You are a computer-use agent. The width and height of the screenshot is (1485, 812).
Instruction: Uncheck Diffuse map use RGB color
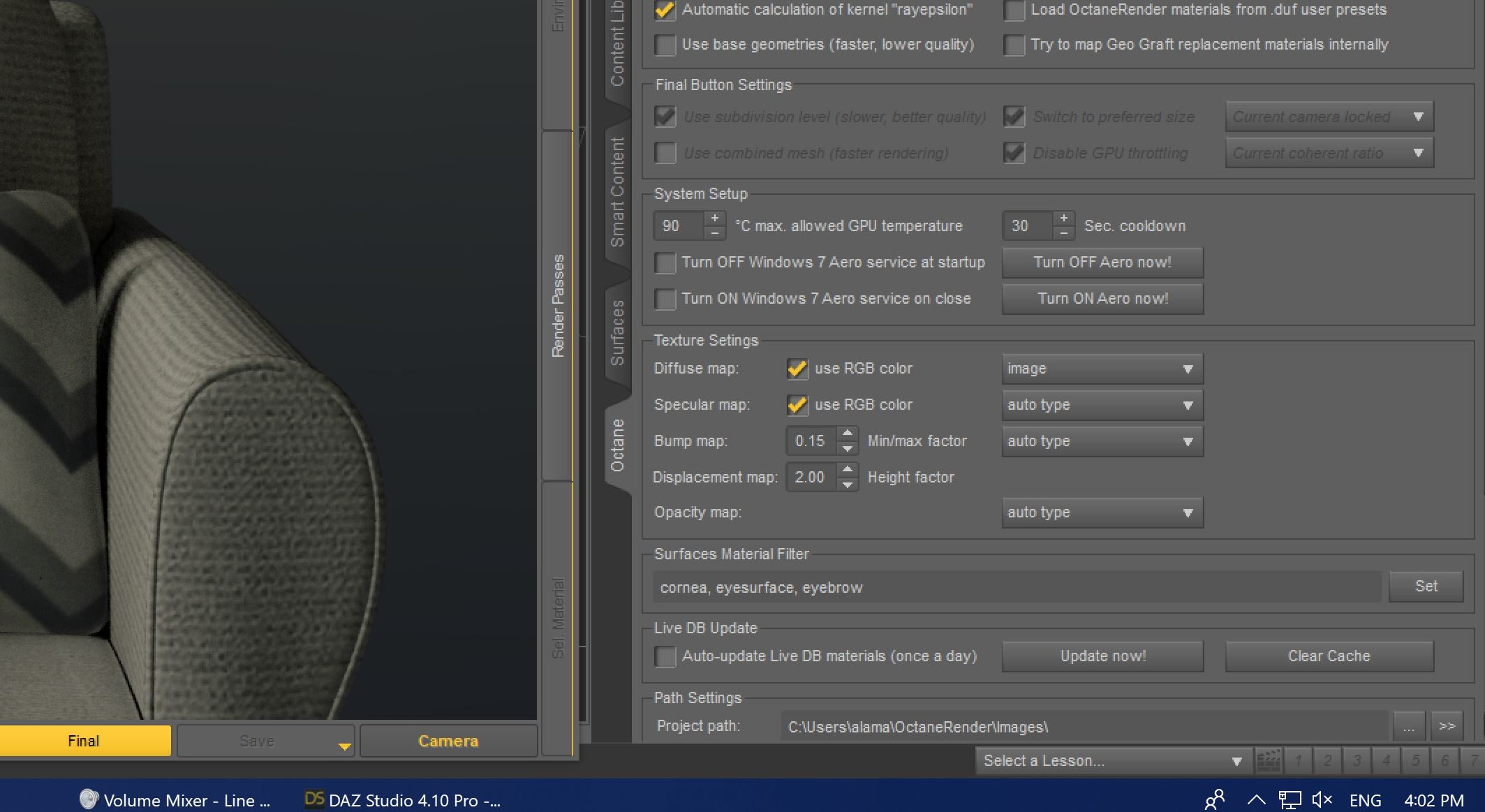pyautogui.click(x=797, y=369)
